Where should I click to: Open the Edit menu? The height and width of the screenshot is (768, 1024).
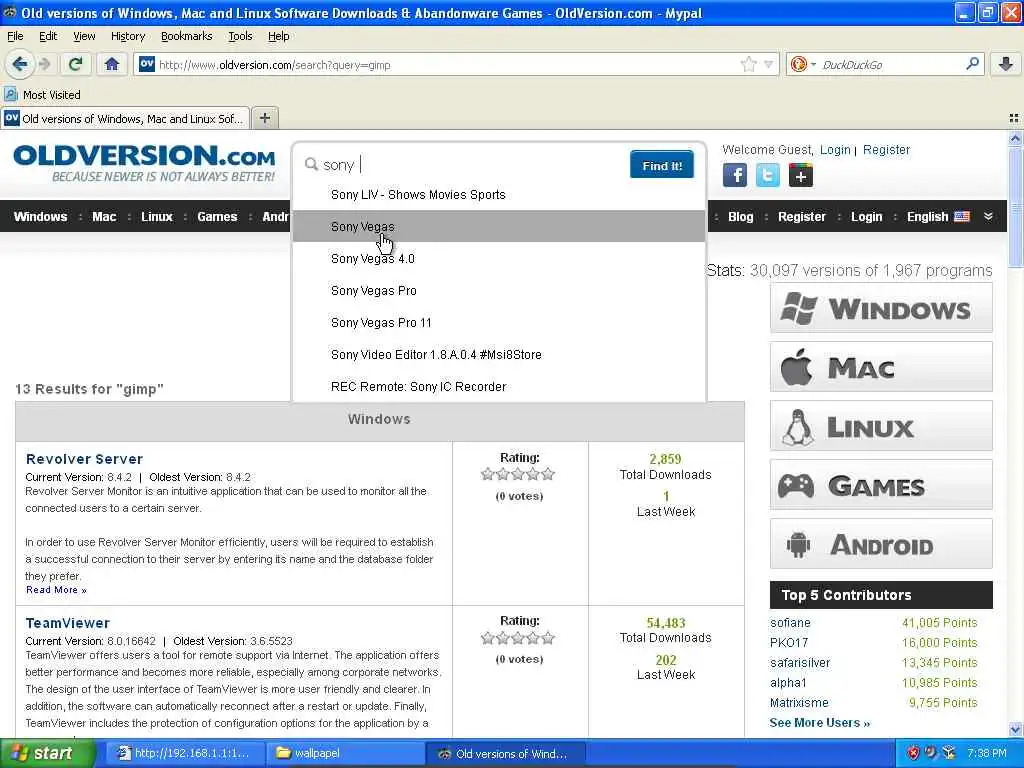[48, 36]
